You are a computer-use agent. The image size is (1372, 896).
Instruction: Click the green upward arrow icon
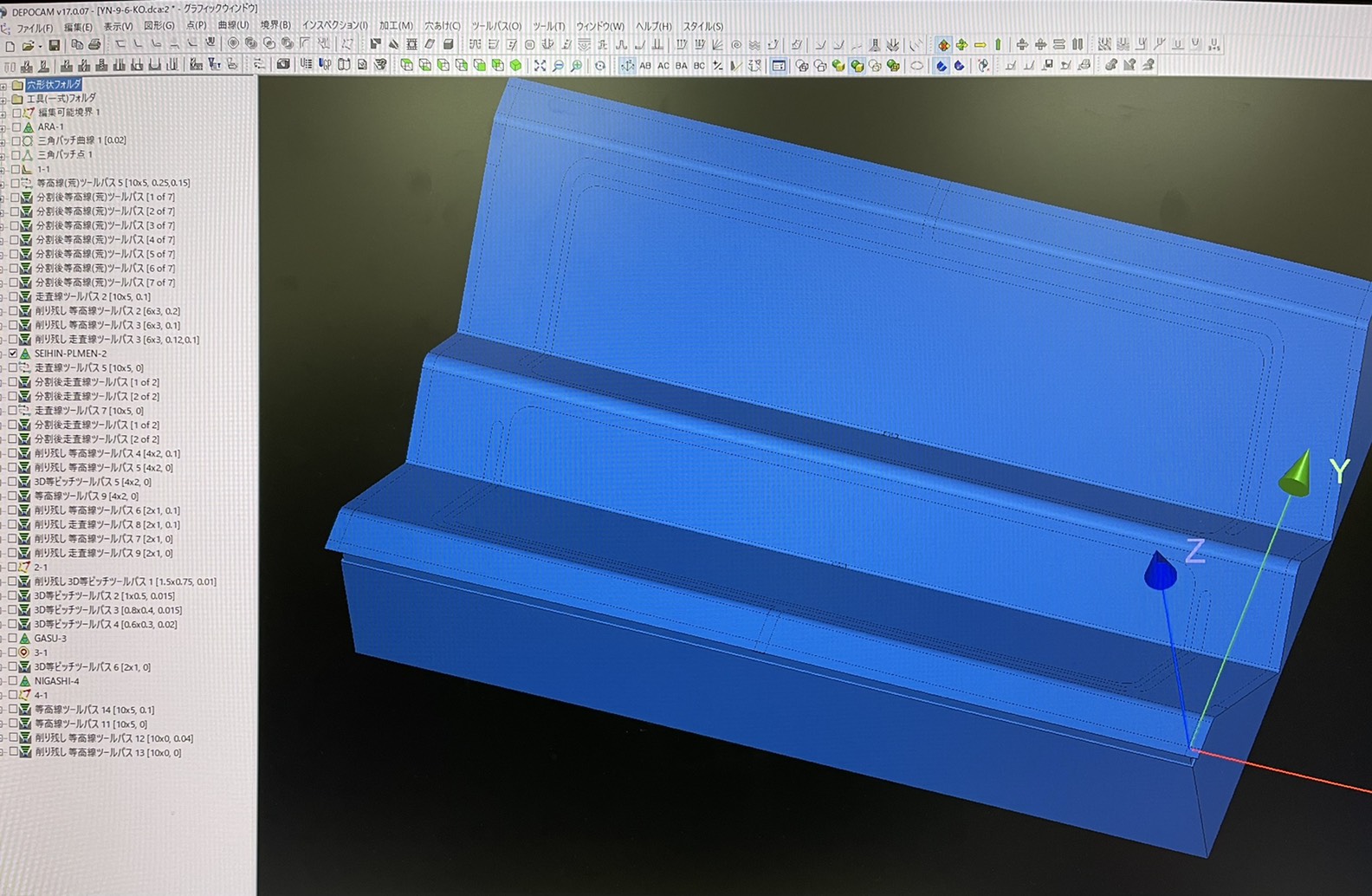point(998,44)
